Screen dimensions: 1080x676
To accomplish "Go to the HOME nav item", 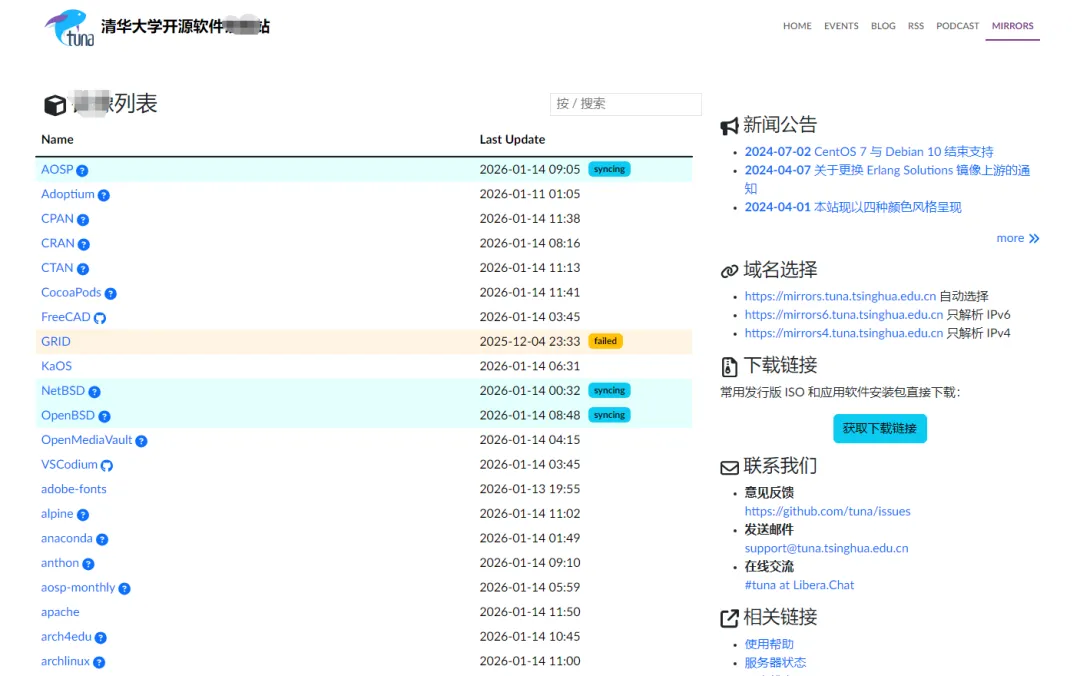I will 797,26.
